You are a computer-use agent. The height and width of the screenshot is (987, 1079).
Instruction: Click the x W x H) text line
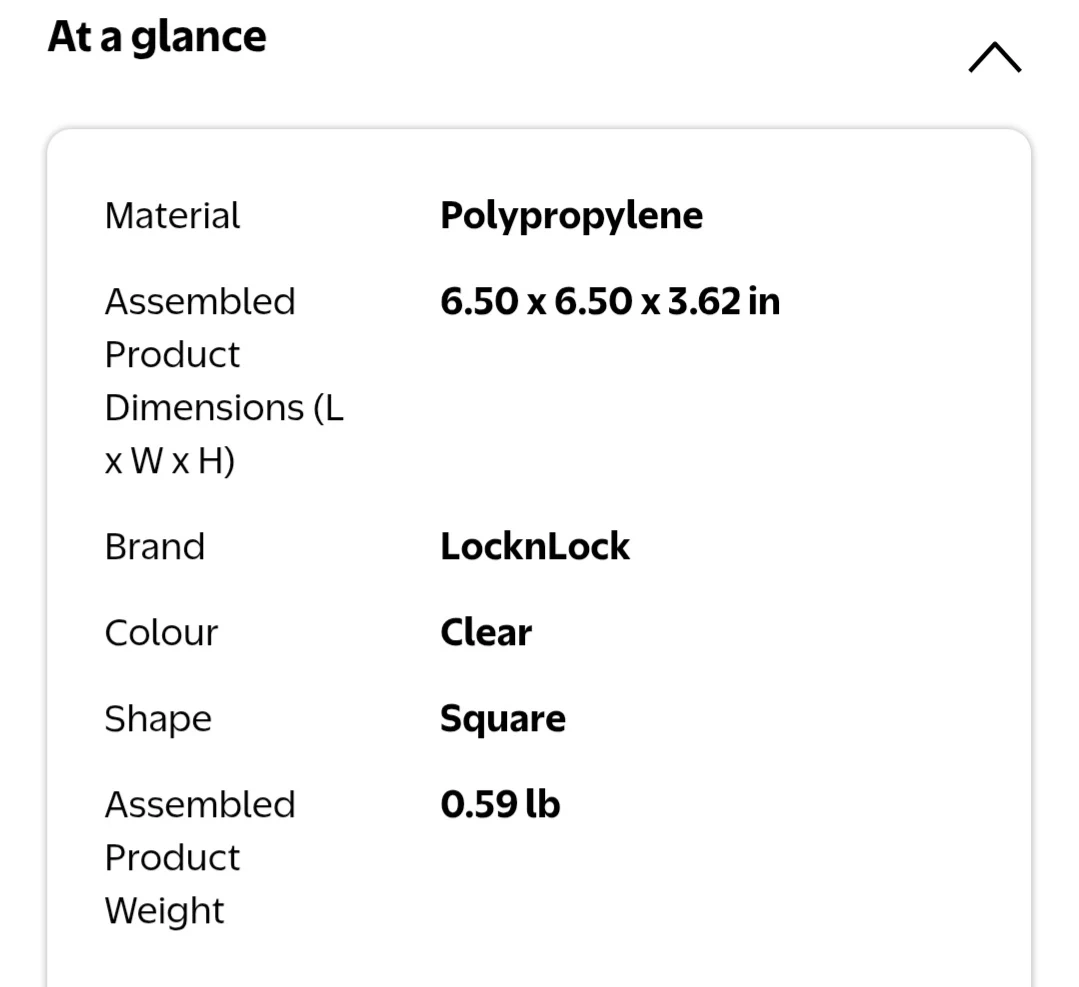click(169, 461)
